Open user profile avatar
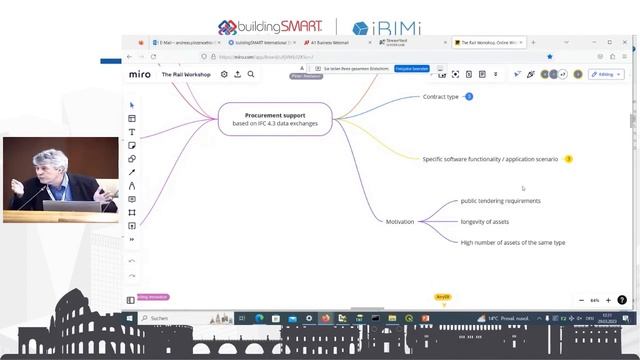 [578, 74]
